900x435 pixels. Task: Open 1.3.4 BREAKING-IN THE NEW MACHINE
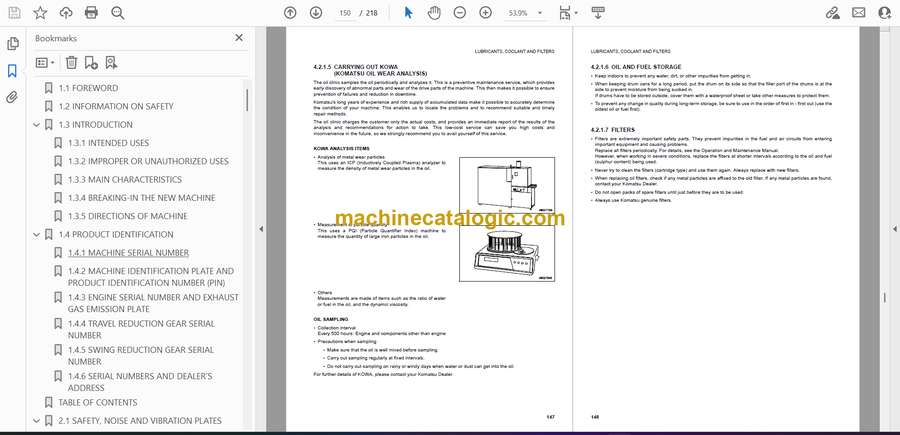tap(142, 197)
